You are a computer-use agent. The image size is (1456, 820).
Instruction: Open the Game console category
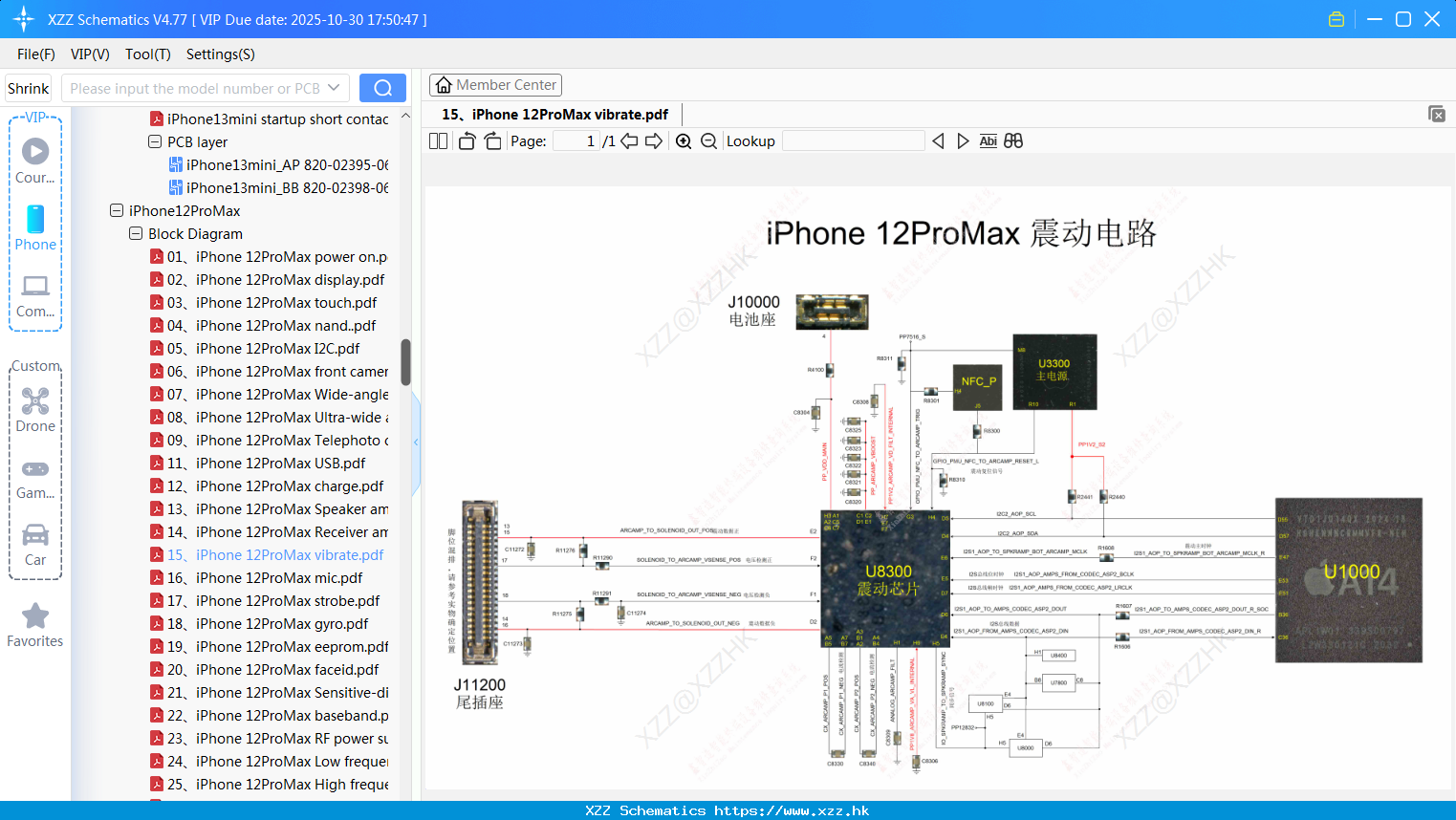coord(35,478)
